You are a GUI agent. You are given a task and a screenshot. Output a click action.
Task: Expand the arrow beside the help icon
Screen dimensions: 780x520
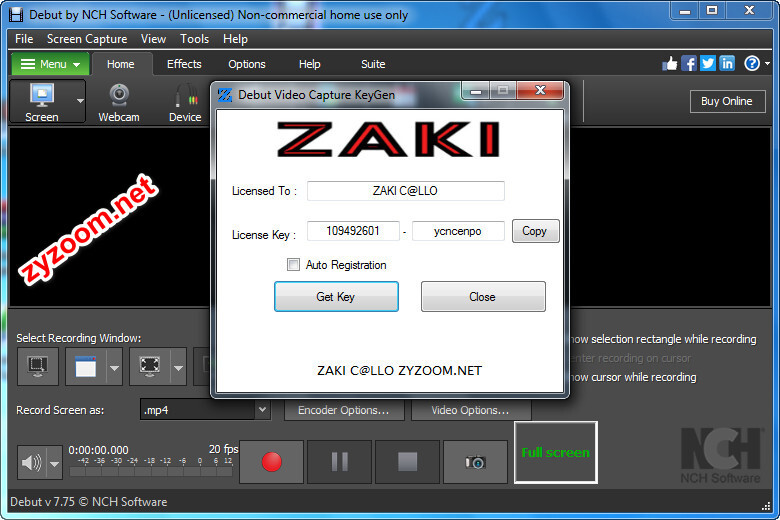(767, 64)
